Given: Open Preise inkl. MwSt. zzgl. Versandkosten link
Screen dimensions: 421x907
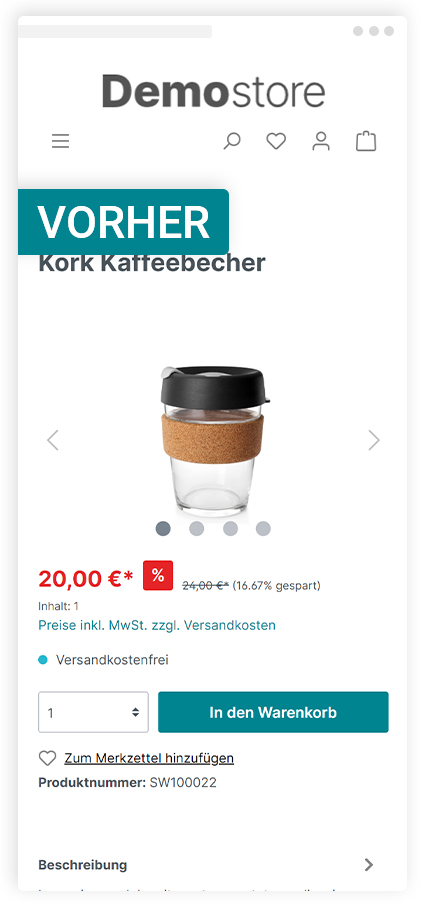Looking at the screenshot, I should tap(157, 625).
